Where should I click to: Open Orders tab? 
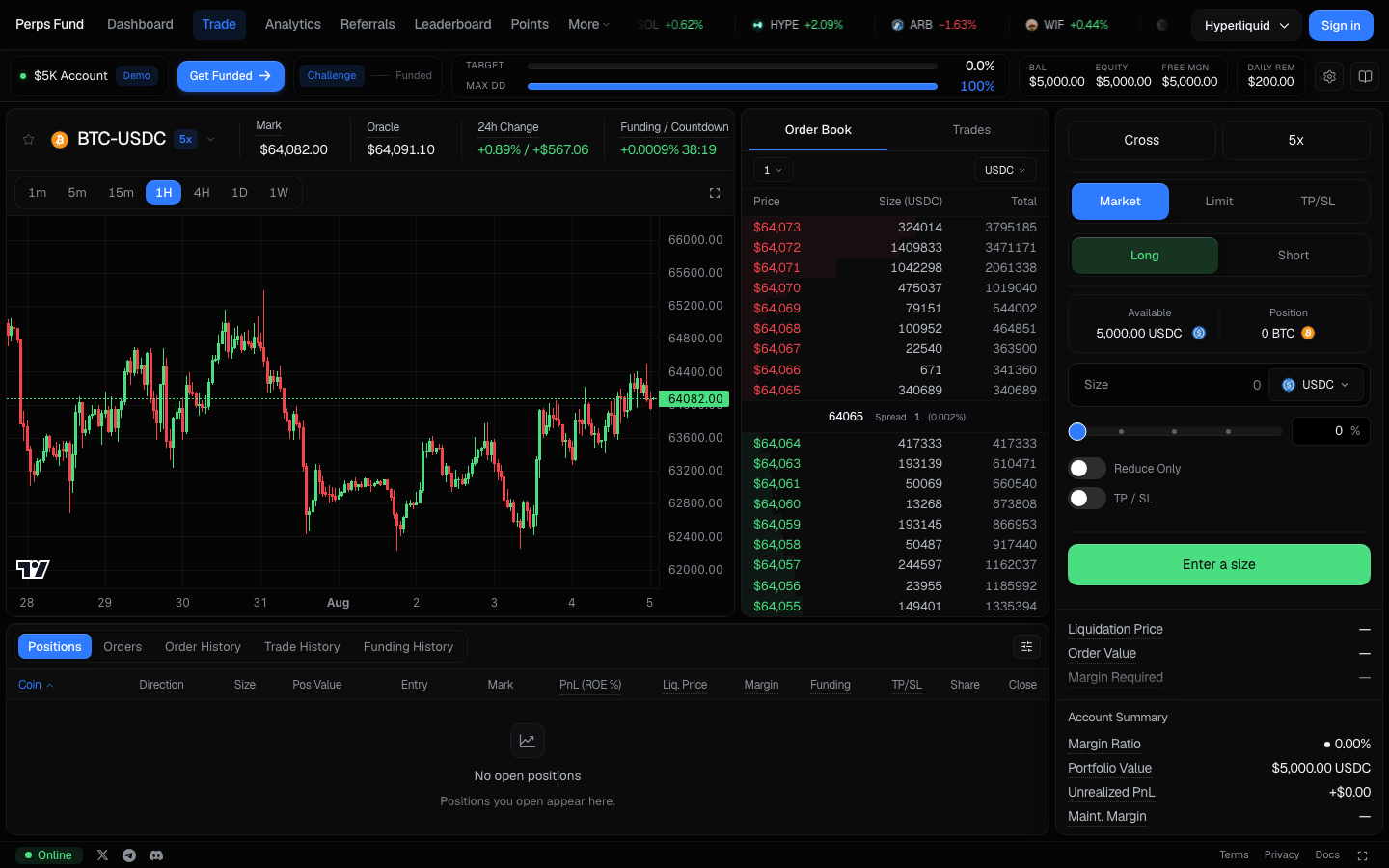pyautogui.click(x=123, y=647)
